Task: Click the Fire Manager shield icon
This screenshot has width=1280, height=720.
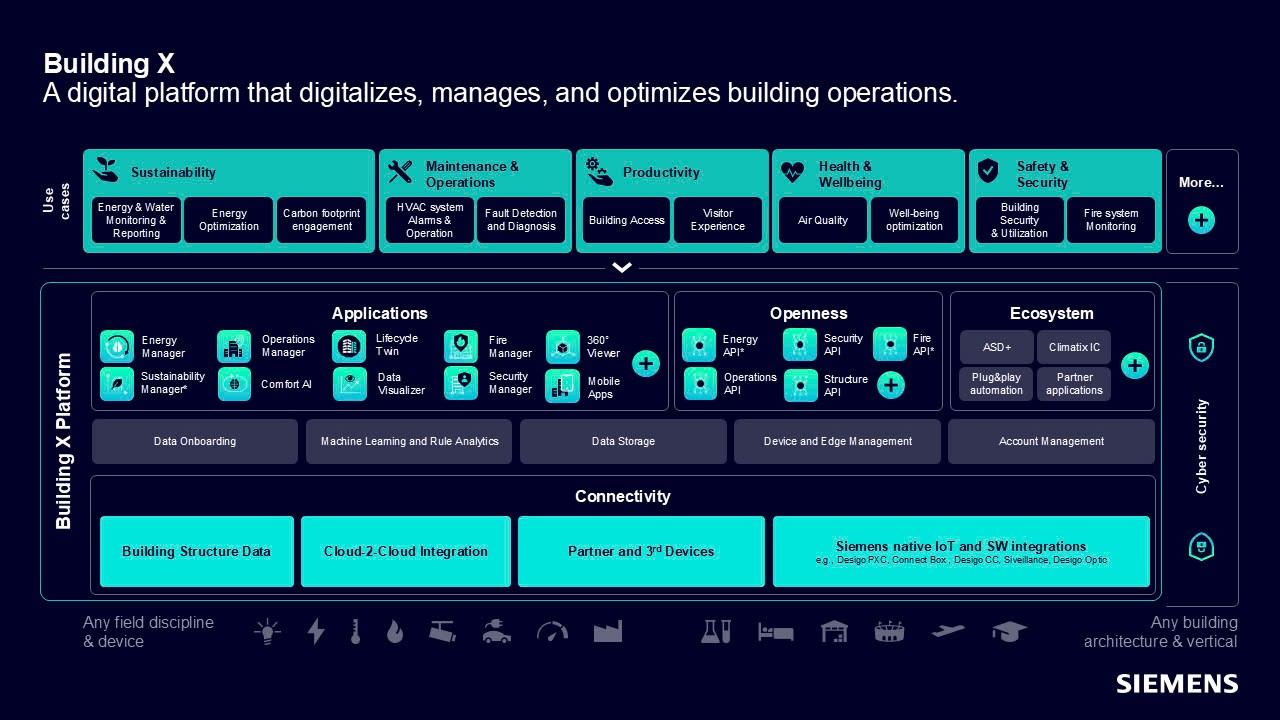Action: pos(461,346)
